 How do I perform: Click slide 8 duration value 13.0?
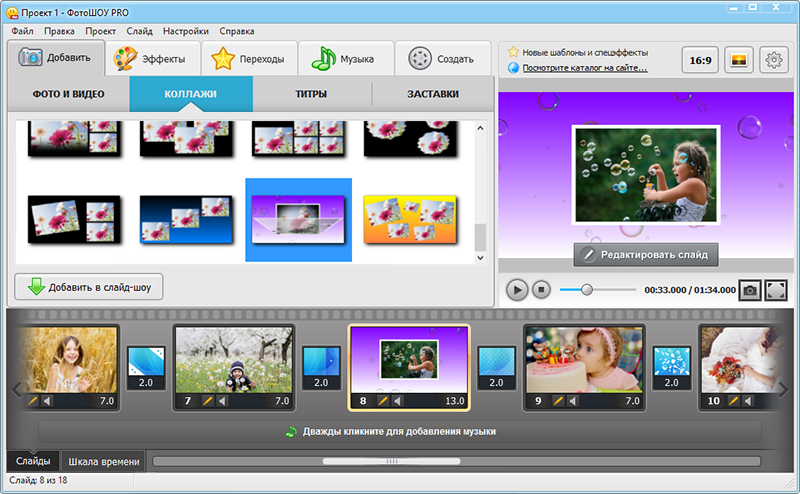pos(455,401)
